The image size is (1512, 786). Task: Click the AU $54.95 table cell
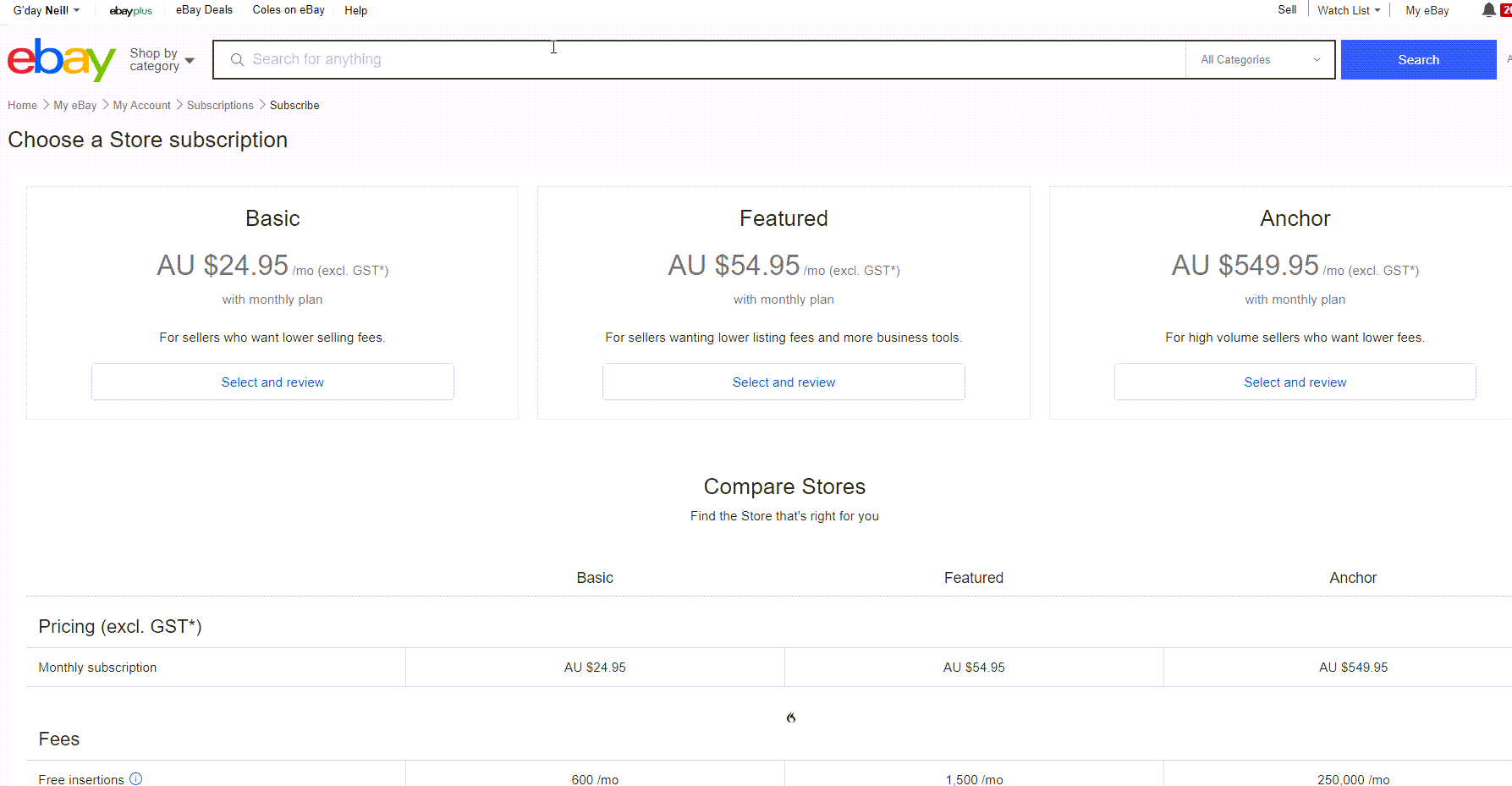point(974,668)
